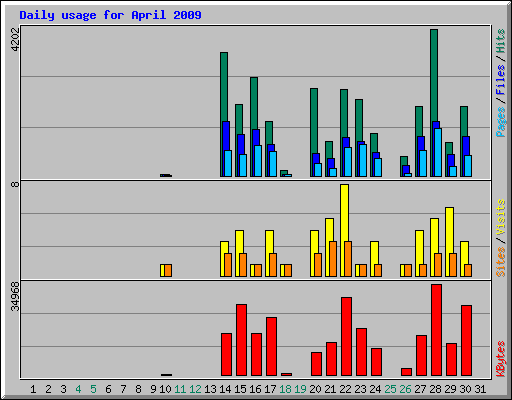This screenshot has width=512, height=400.
Task: Click day label 30 on the x-axis
Action: click(465, 389)
